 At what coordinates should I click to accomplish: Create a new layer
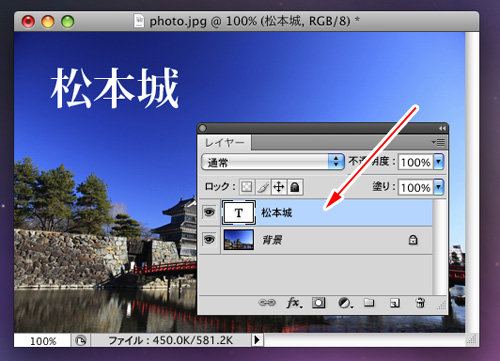pos(395,303)
